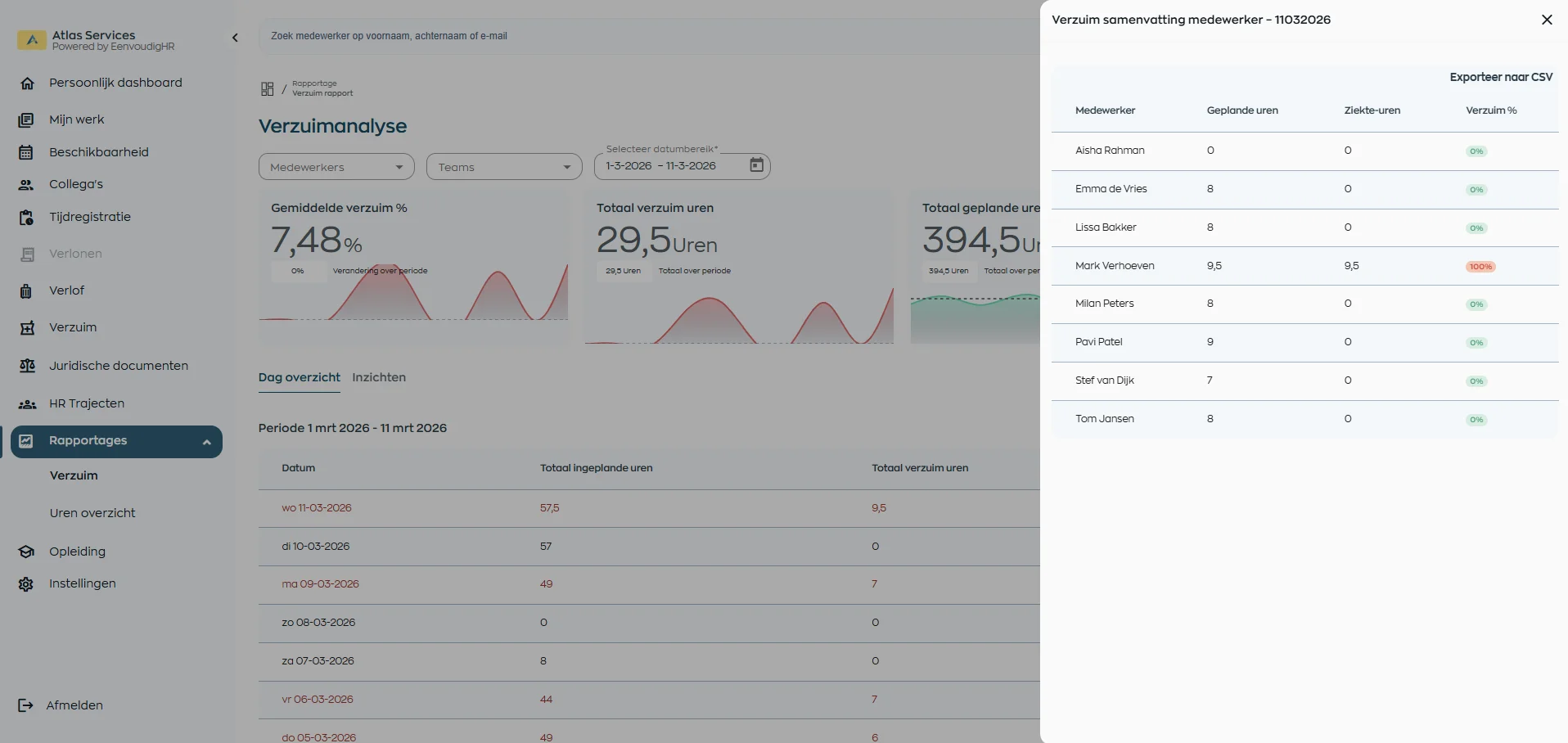Collapse the sidebar using the arrow chevron
The width and height of the screenshot is (1568, 743).
pyautogui.click(x=235, y=38)
